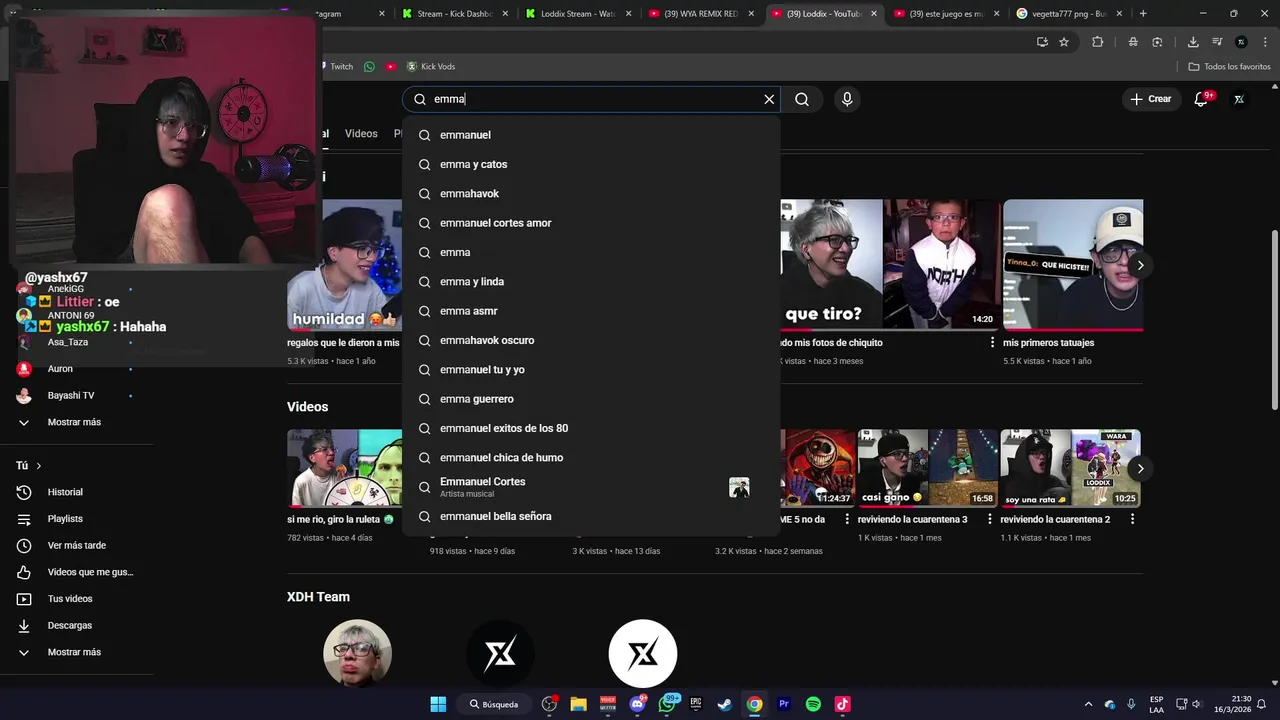Image resolution: width=1280 pixels, height=720 pixels.
Task: Open 'Tus videos' in the sidebar
Action: pos(76,599)
